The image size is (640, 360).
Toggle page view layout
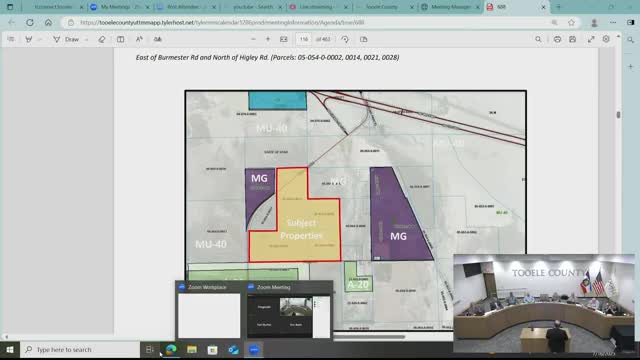pos(120,39)
